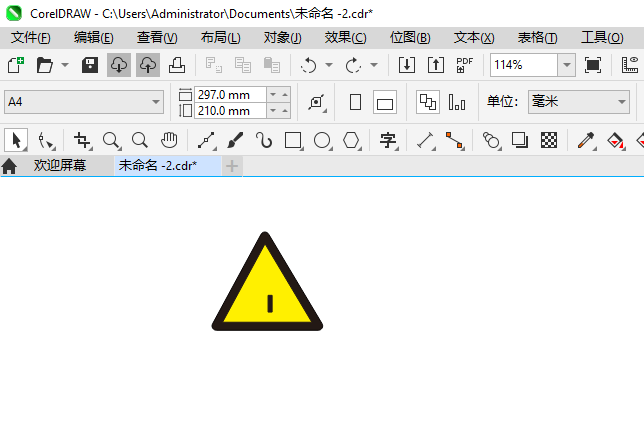The height and width of the screenshot is (439, 644).
Task: Select the Pan hand tool
Action: 169,140
